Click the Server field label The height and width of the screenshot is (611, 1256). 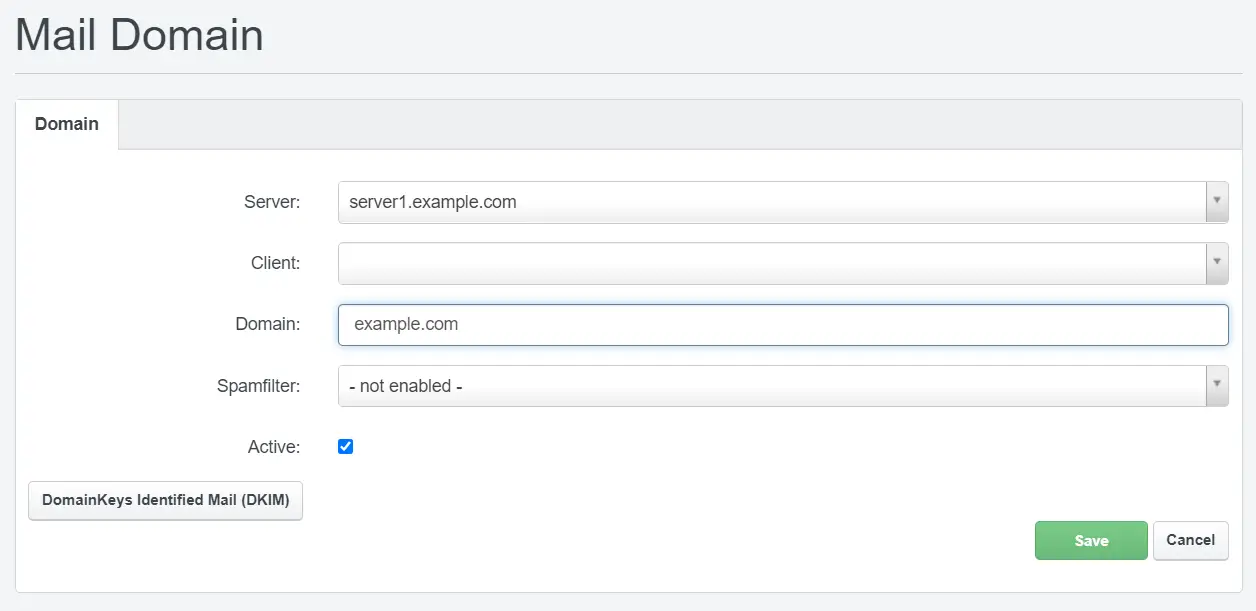[272, 202]
